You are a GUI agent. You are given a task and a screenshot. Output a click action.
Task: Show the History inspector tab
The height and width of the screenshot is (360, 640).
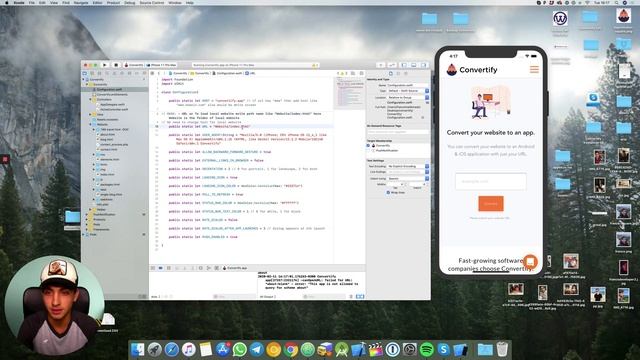398,73
